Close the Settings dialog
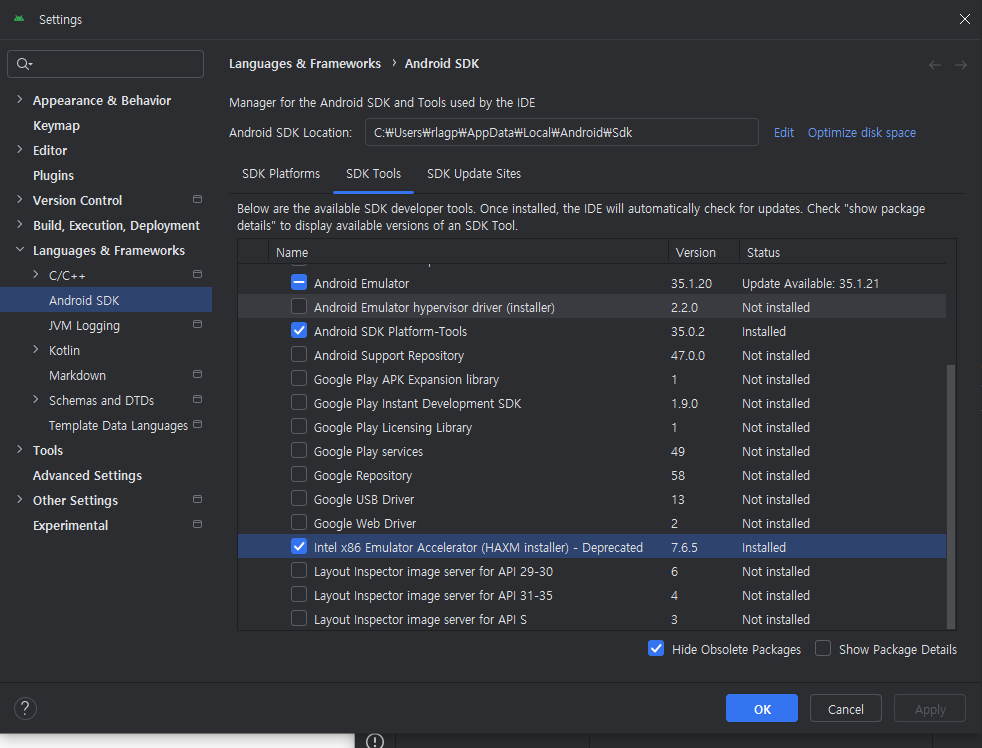The width and height of the screenshot is (982, 748). click(x=964, y=19)
